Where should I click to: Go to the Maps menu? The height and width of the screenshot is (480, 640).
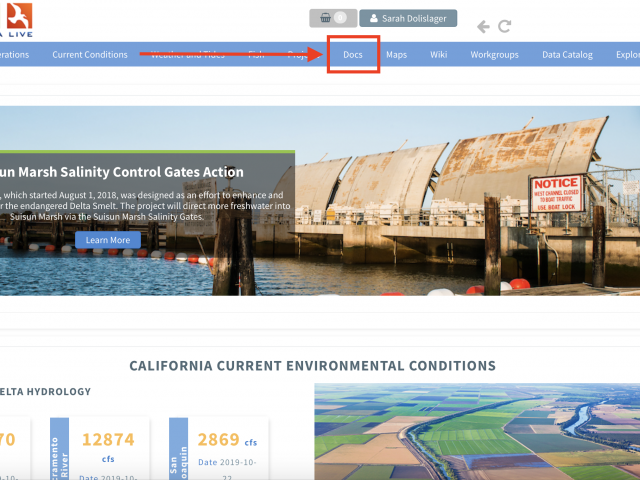(x=396, y=55)
